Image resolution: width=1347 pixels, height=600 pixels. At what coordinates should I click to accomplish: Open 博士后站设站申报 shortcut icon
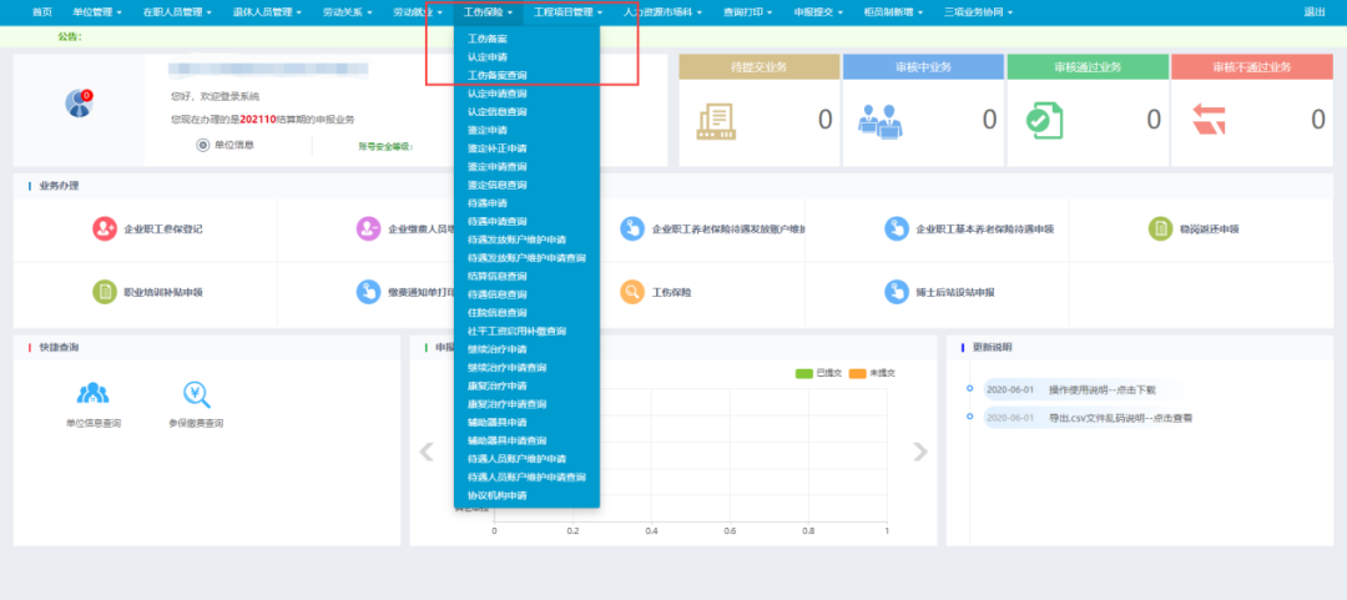(x=896, y=292)
